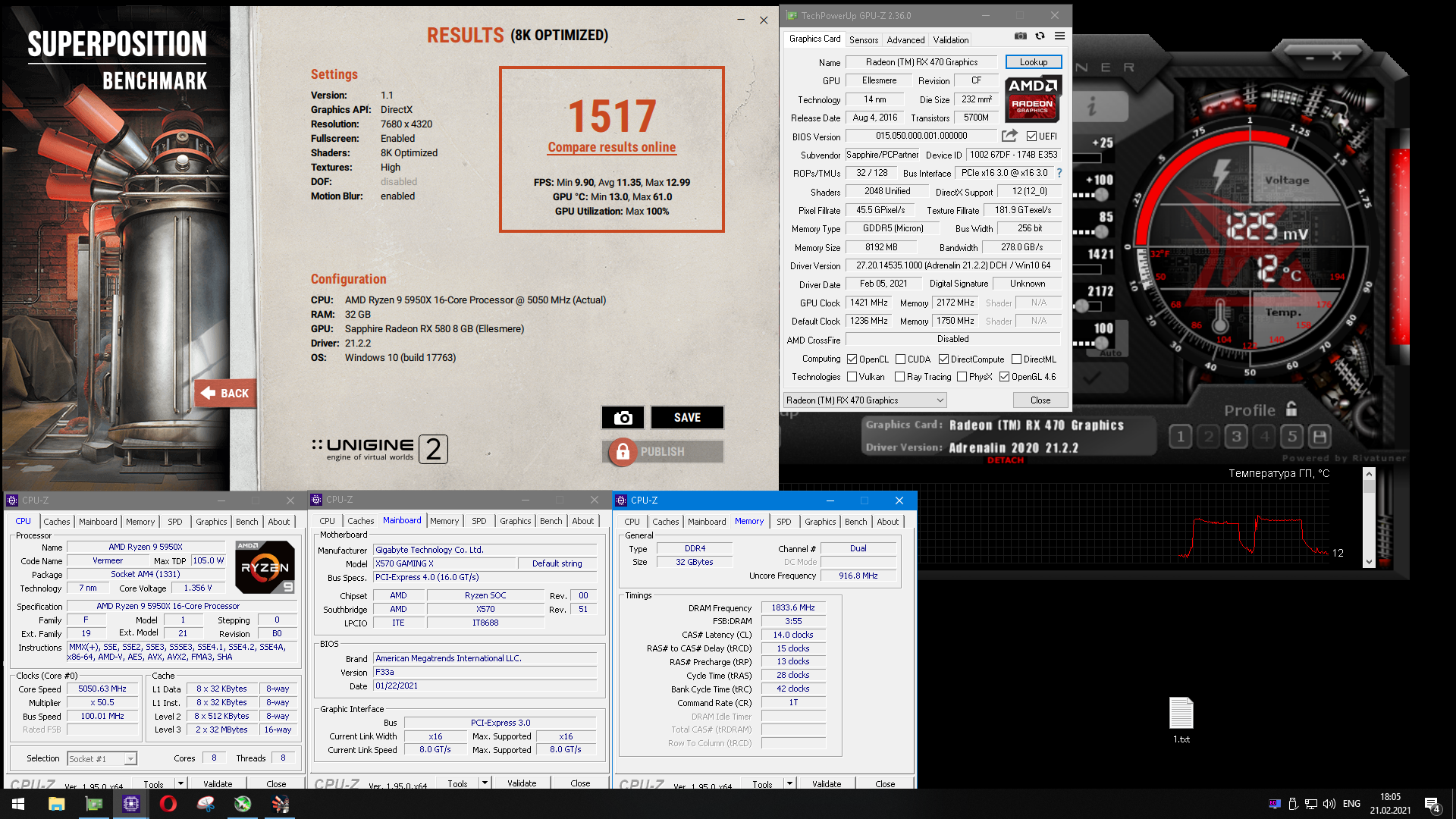Click the BACK arrow in Superposition
1456x819 pixels.
click(x=224, y=393)
